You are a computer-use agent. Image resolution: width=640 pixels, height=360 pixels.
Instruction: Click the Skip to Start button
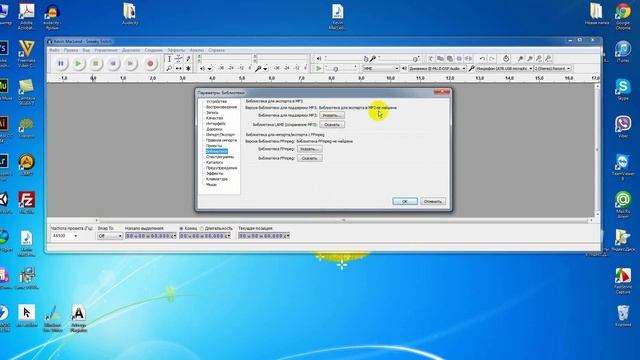[x=113, y=64]
